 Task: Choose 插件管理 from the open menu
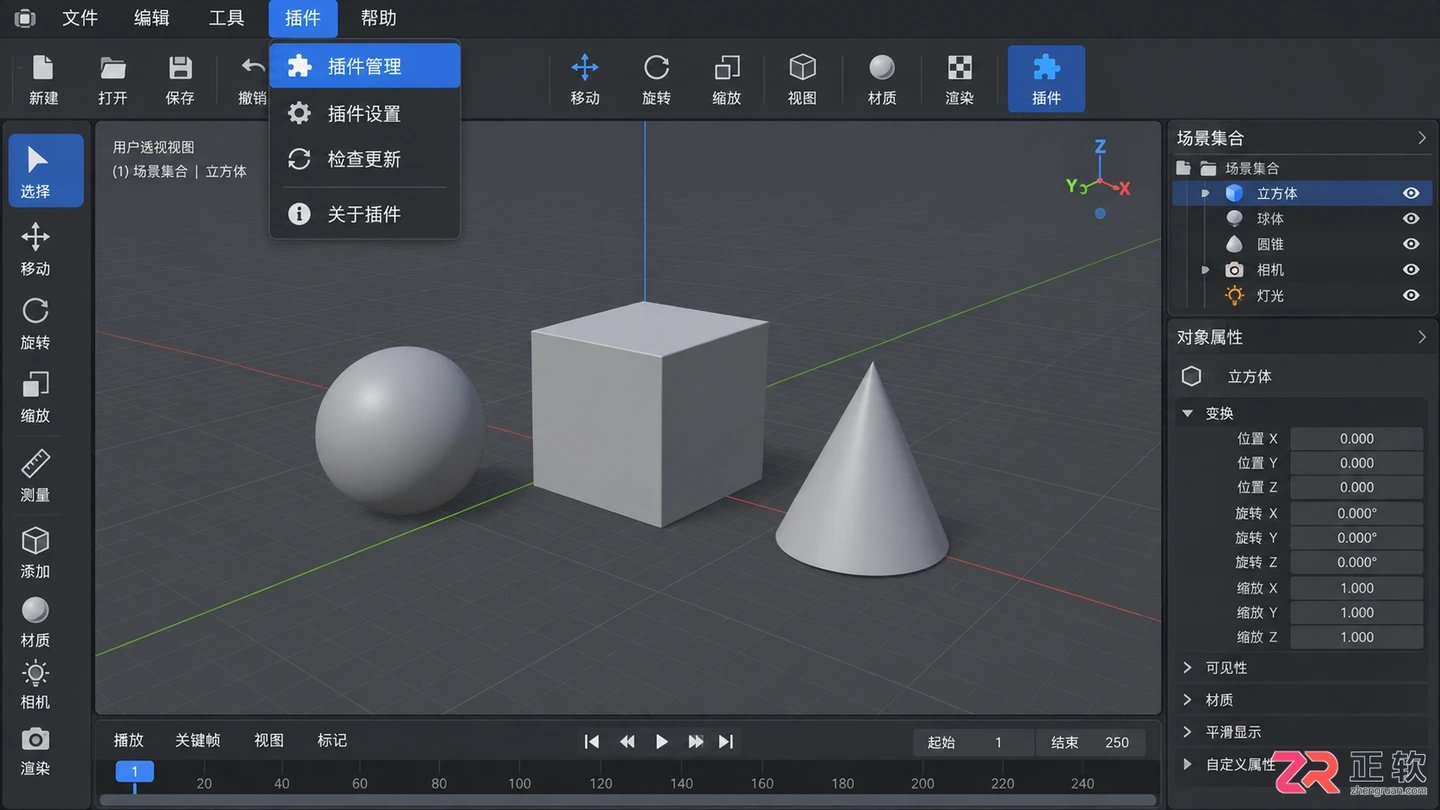click(x=365, y=66)
